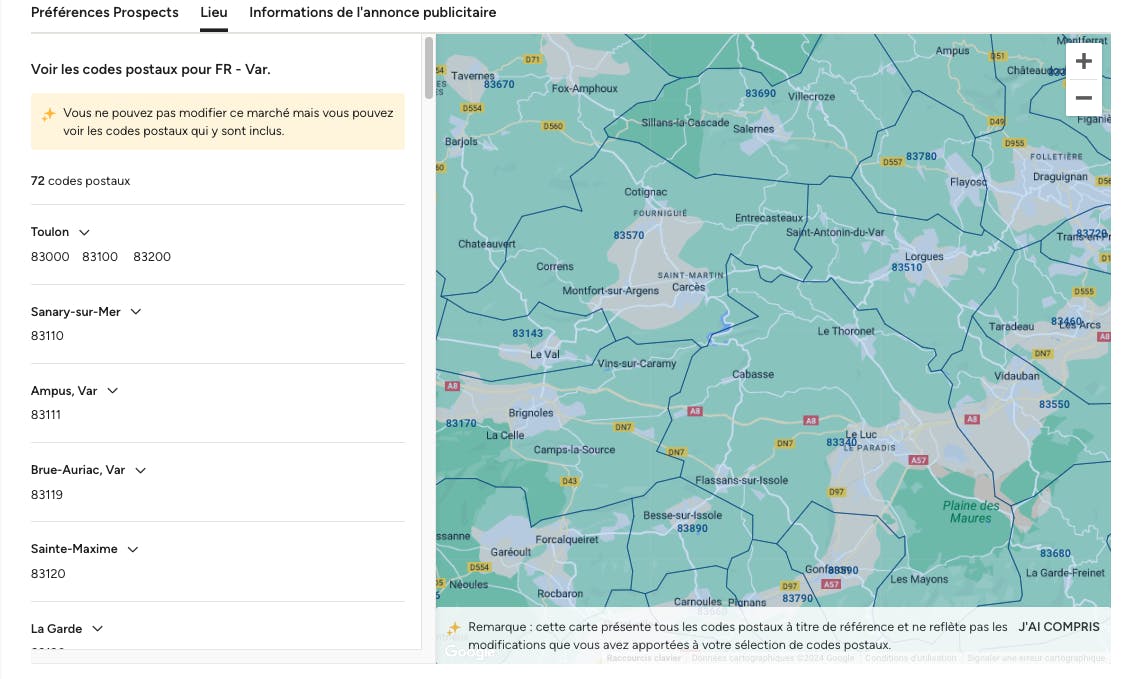Image resolution: width=1124 pixels, height=679 pixels.
Task: Click the 83570 area label on map
Action: pyautogui.click(x=629, y=235)
